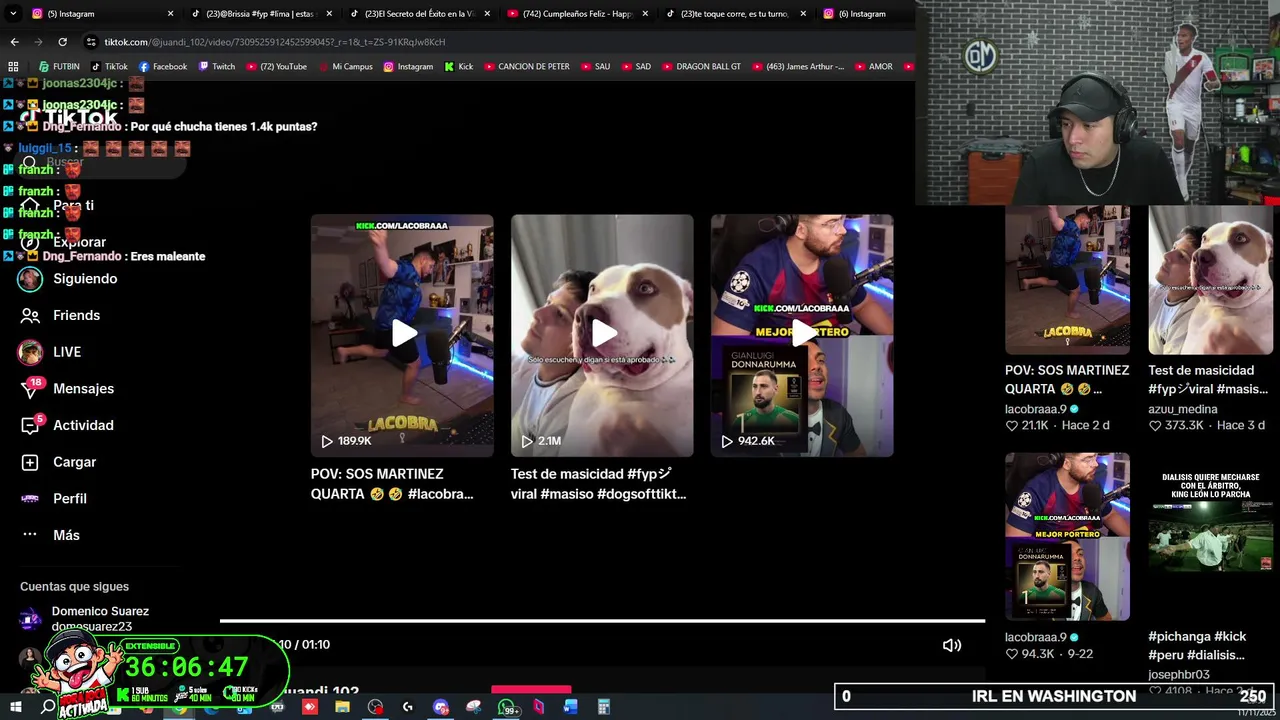Go back with browser back arrow
1280x720 pixels.
point(14,42)
